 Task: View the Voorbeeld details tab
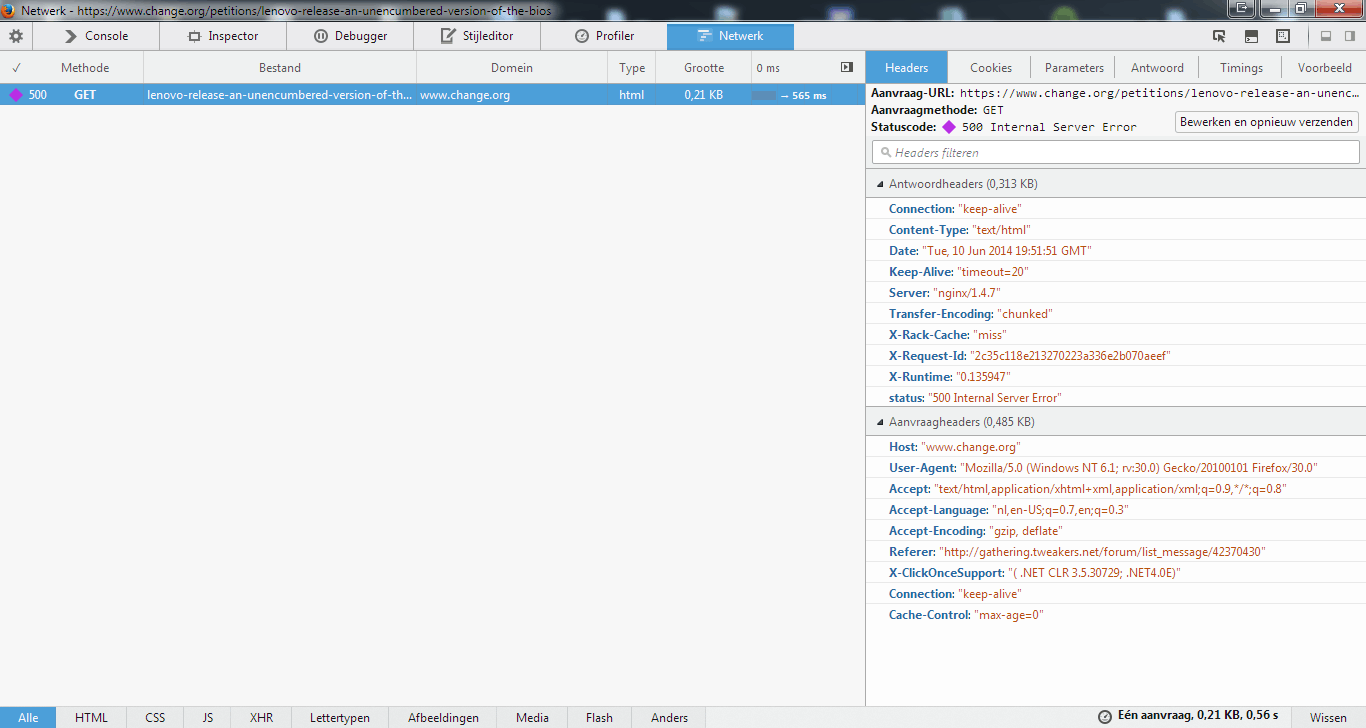coord(1324,68)
